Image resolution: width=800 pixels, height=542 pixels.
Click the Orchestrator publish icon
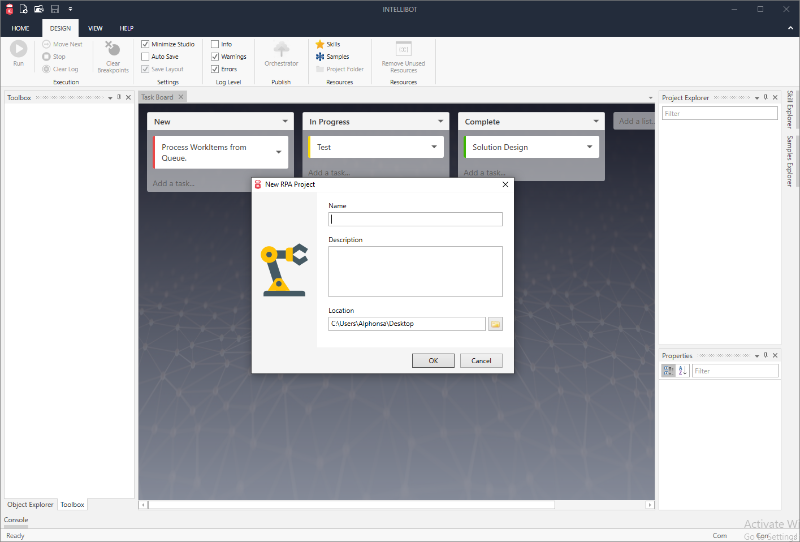coord(281,49)
